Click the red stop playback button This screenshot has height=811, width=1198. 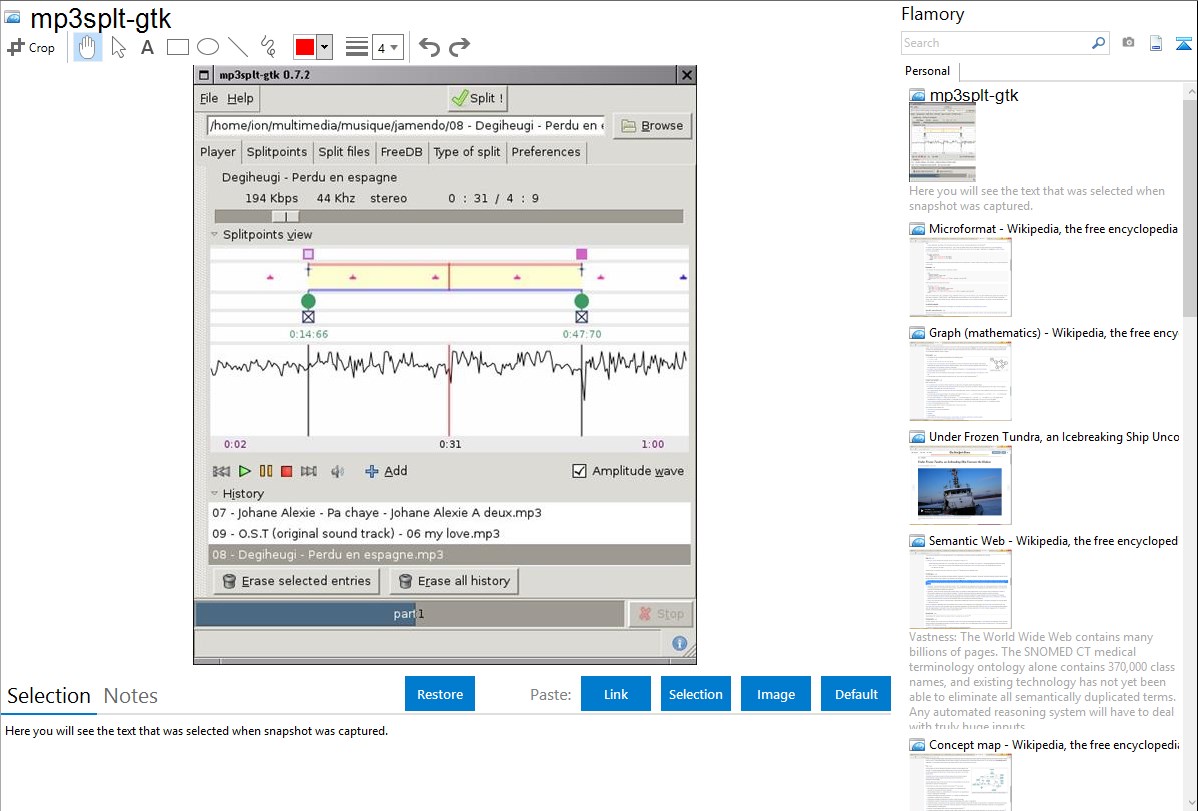pos(287,471)
